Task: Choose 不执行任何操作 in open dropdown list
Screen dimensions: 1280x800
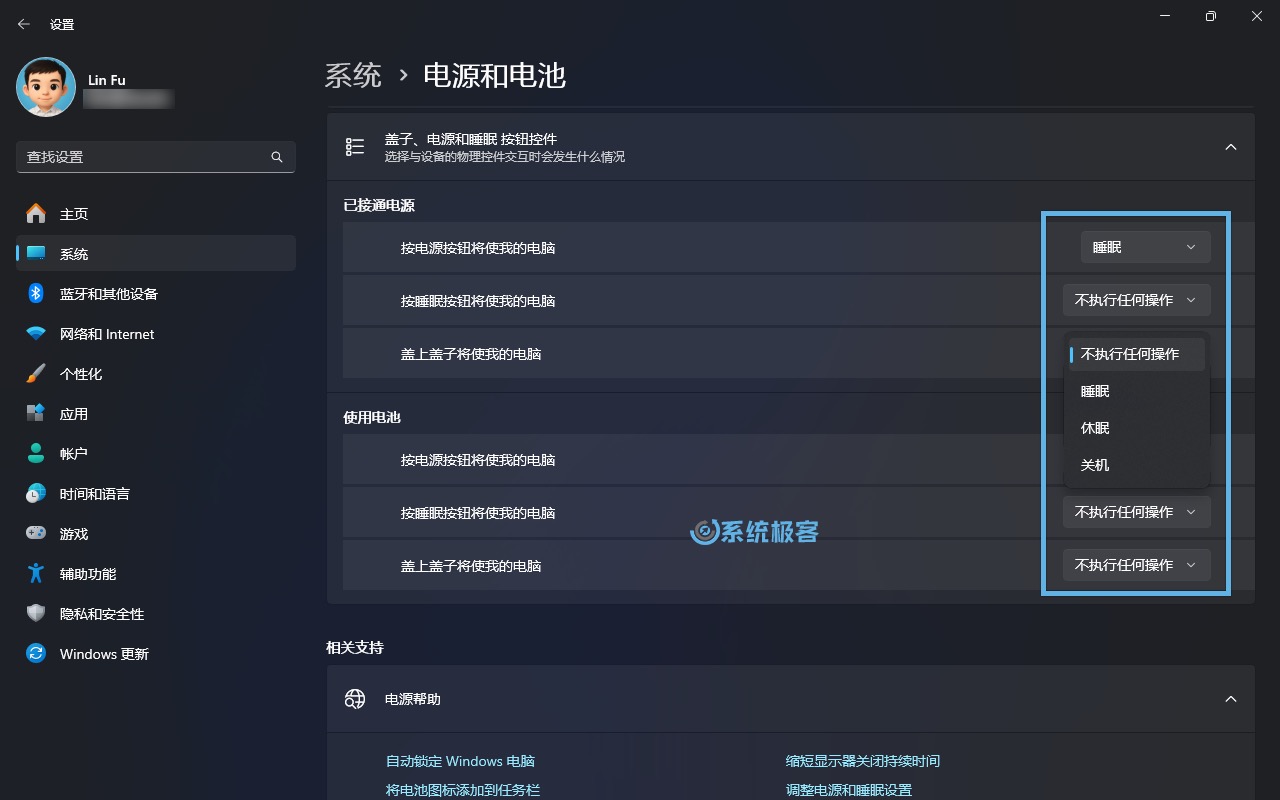Action: tap(1137, 354)
